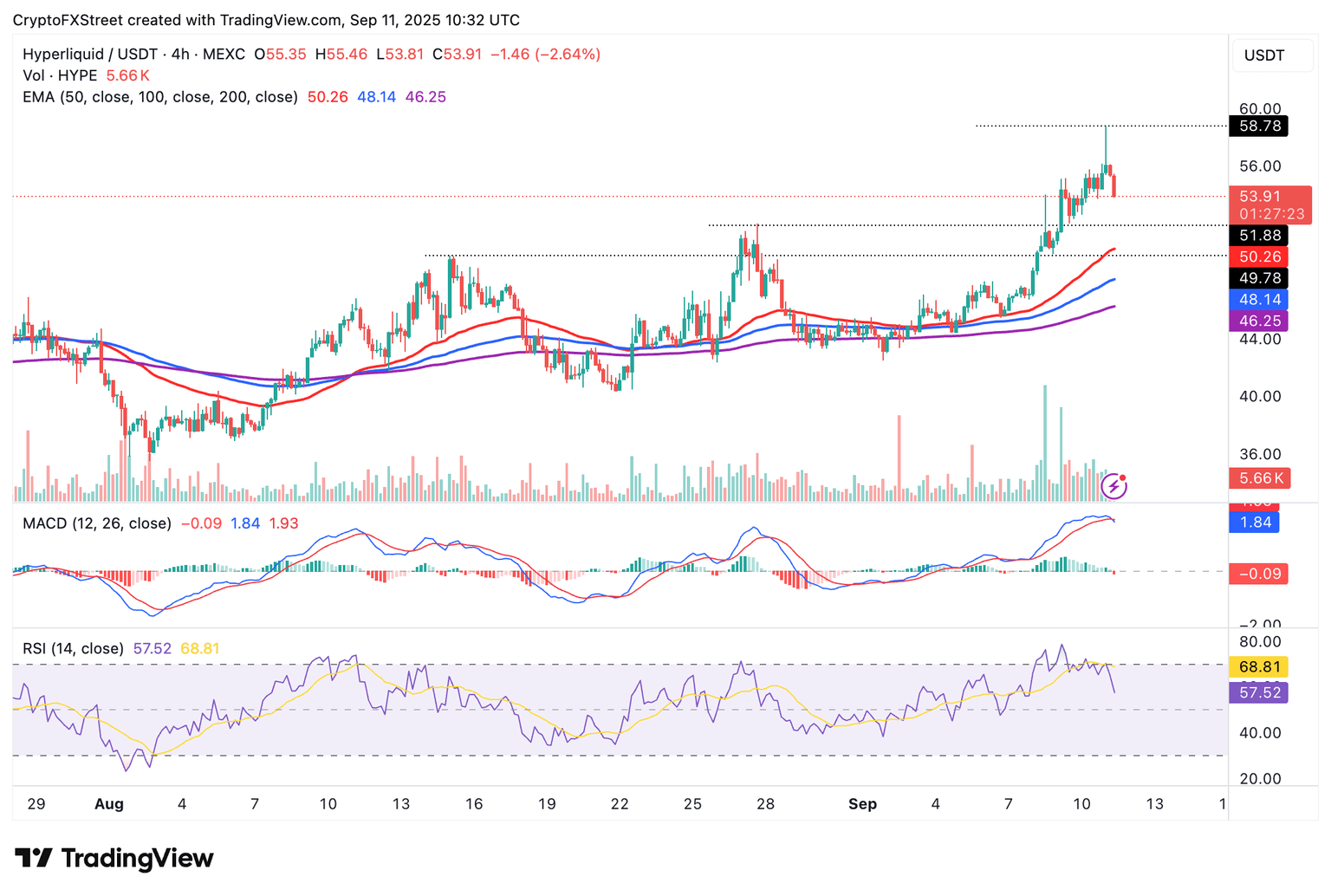The height and width of the screenshot is (896, 1331).
Task: Open the EMA indicator legend settings
Action: pyautogui.click(x=160, y=97)
